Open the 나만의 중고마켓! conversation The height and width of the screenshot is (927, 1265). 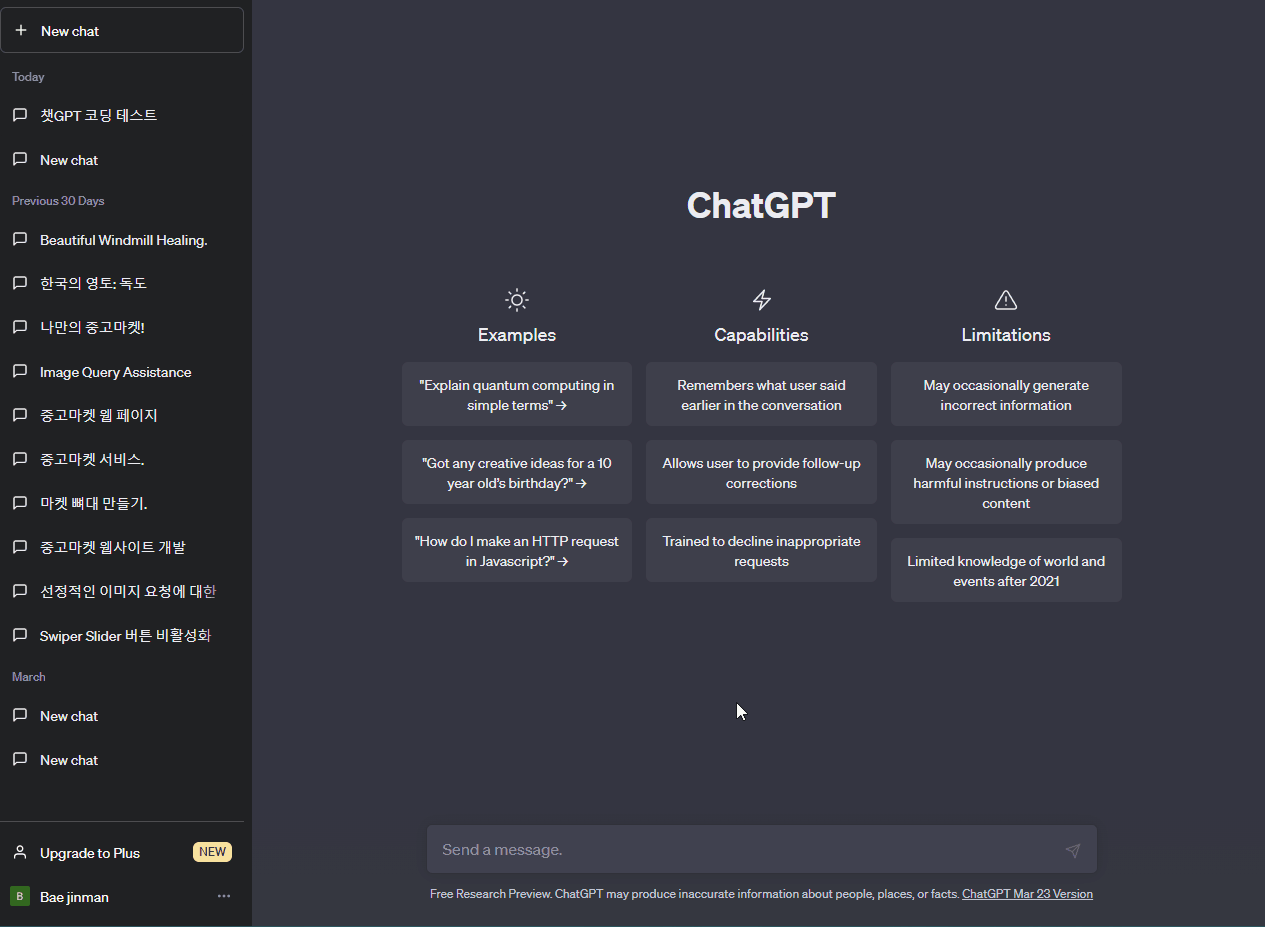(x=122, y=327)
